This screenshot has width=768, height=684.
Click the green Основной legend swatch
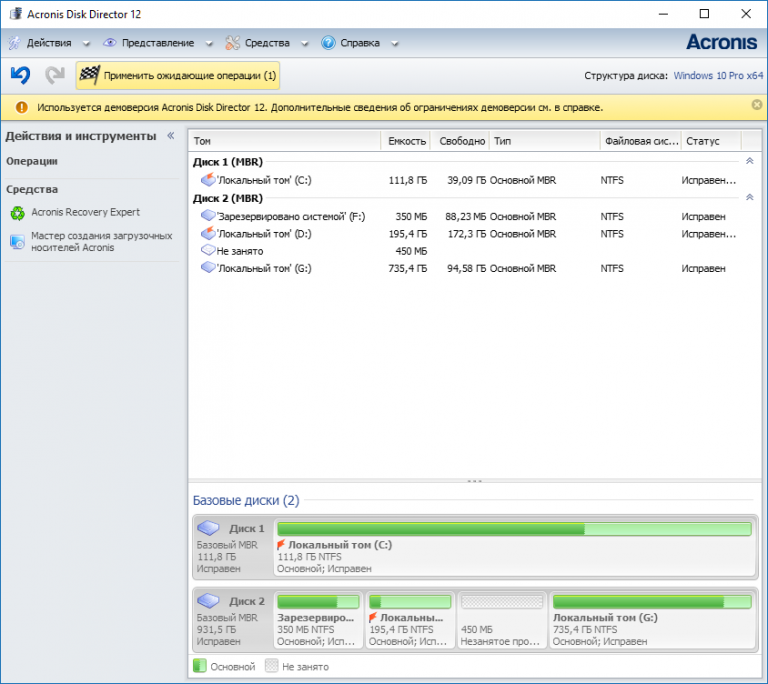tap(200, 666)
